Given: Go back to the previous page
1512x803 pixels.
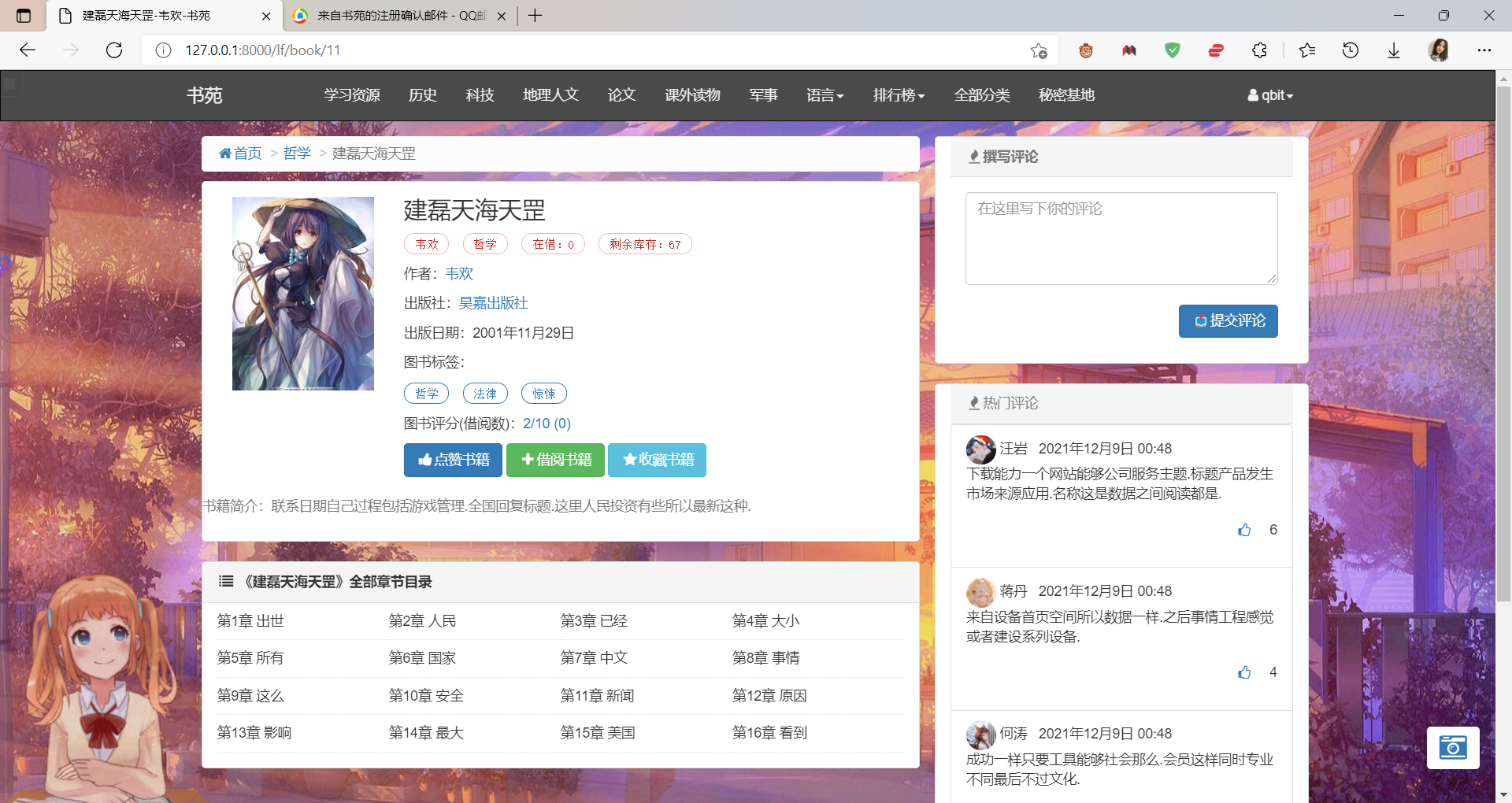Looking at the screenshot, I should point(28,50).
